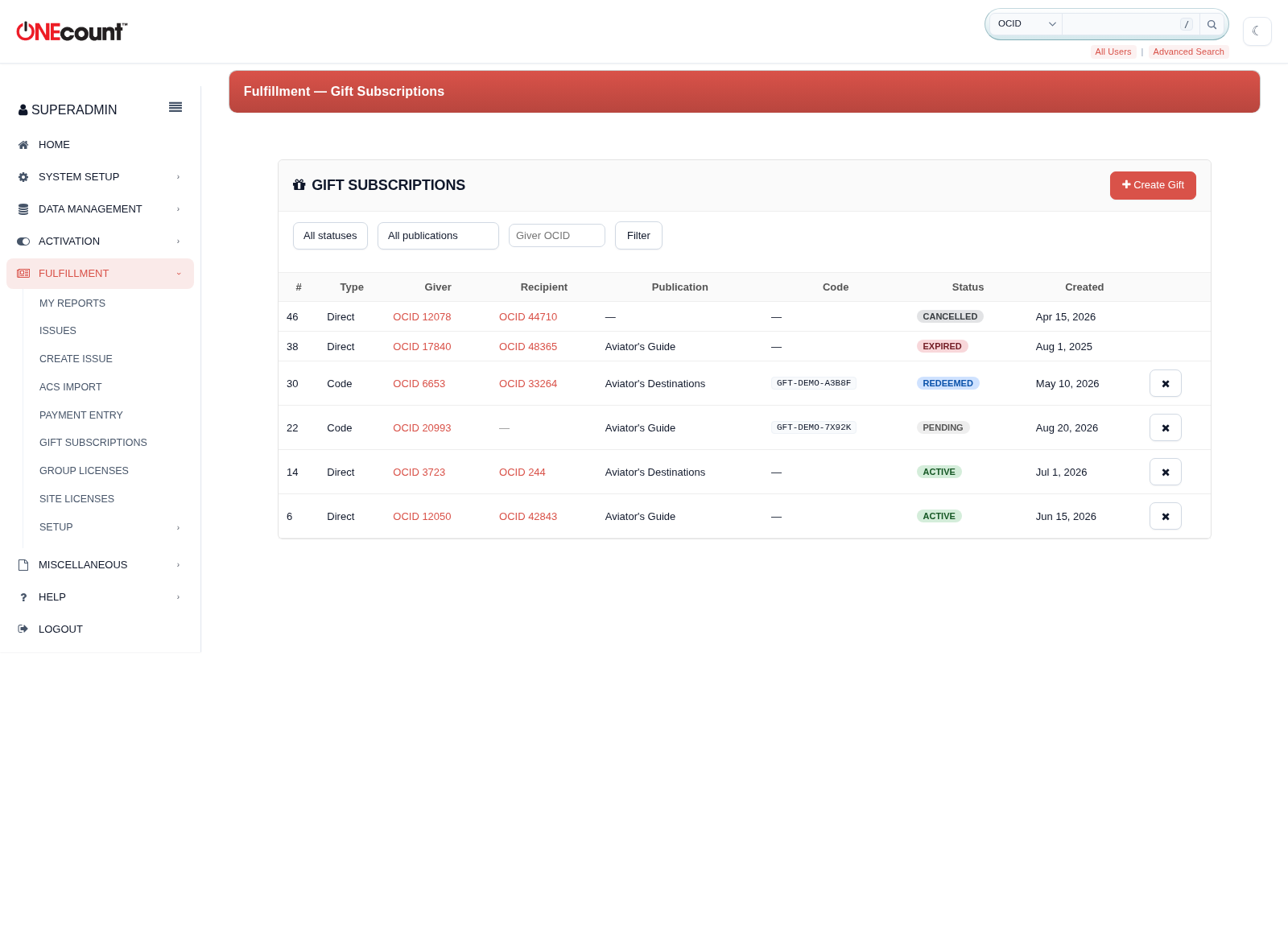Image resolution: width=1288 pixels, height=945 pixels.
Task: Open Create Issue menu item
Action: [76, 359]
